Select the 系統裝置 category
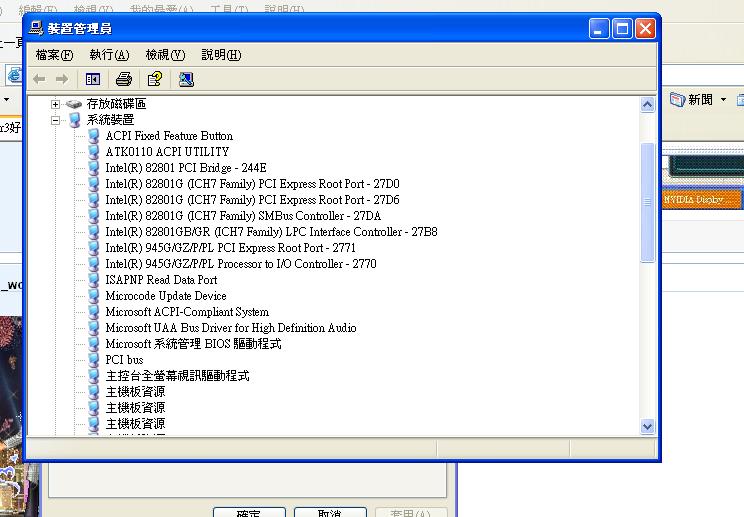The height and width of the screenshot is (517, 744). (x=111, y=120)
